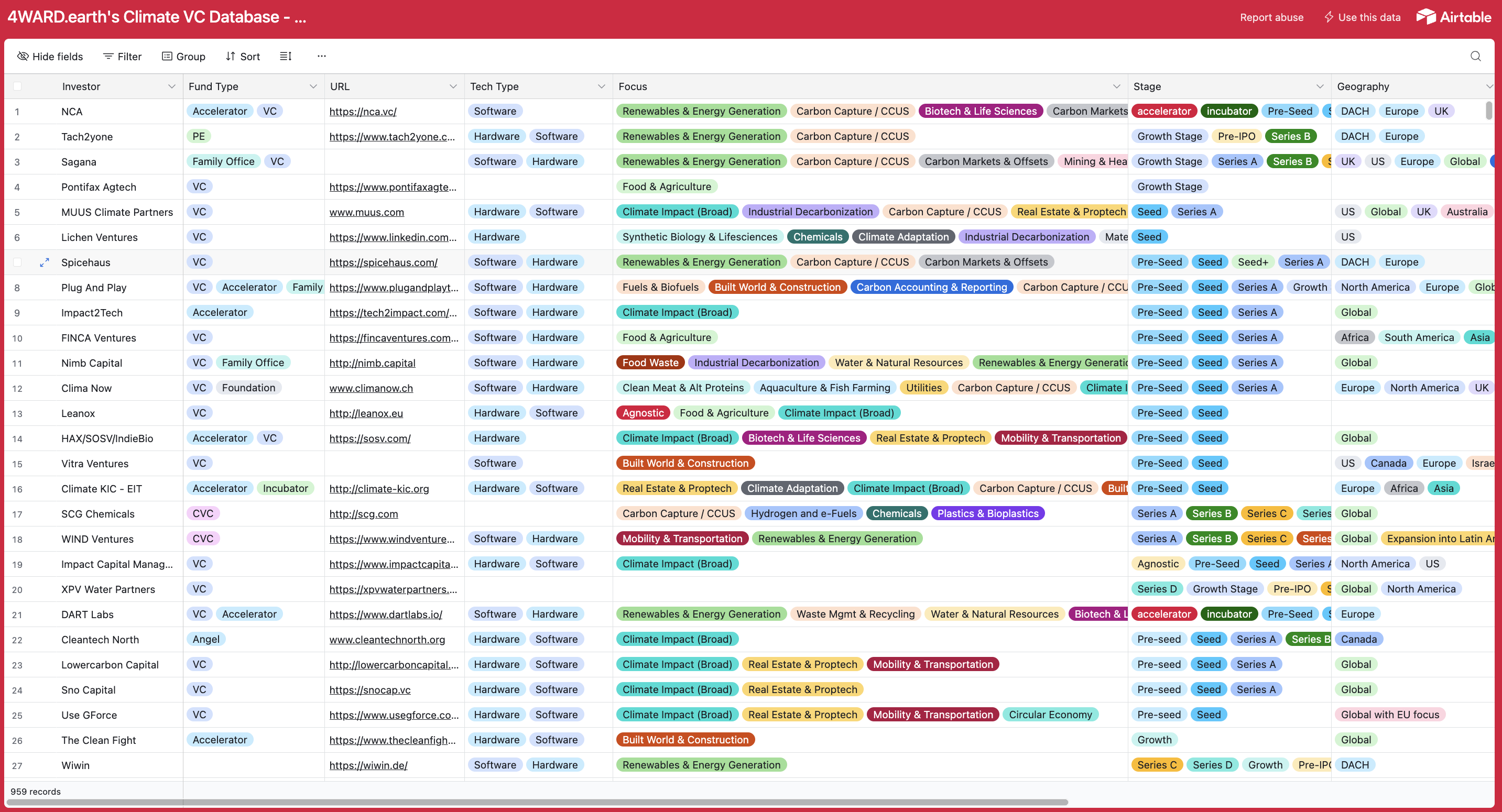This screenshot has width=1502, height=812.
Task: Open the www.climanow.ch link
Action: 371,388
